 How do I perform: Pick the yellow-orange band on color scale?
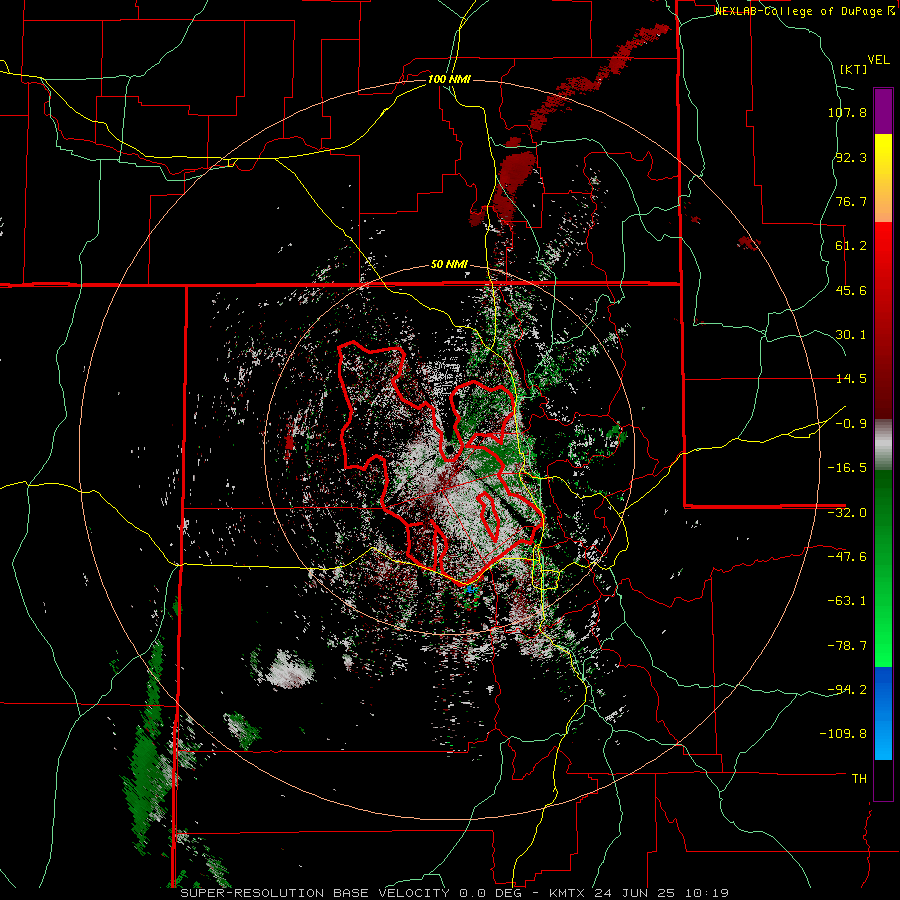pyautogui.click(x=883, y=178)
